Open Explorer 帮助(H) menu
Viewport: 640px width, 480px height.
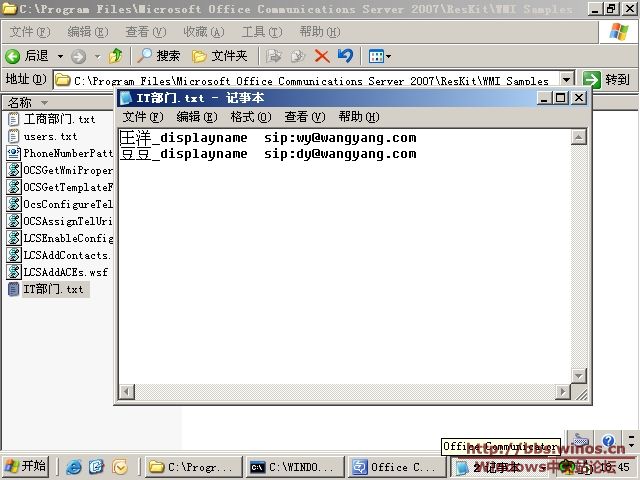pyautogui.click(x=320, y=32)
